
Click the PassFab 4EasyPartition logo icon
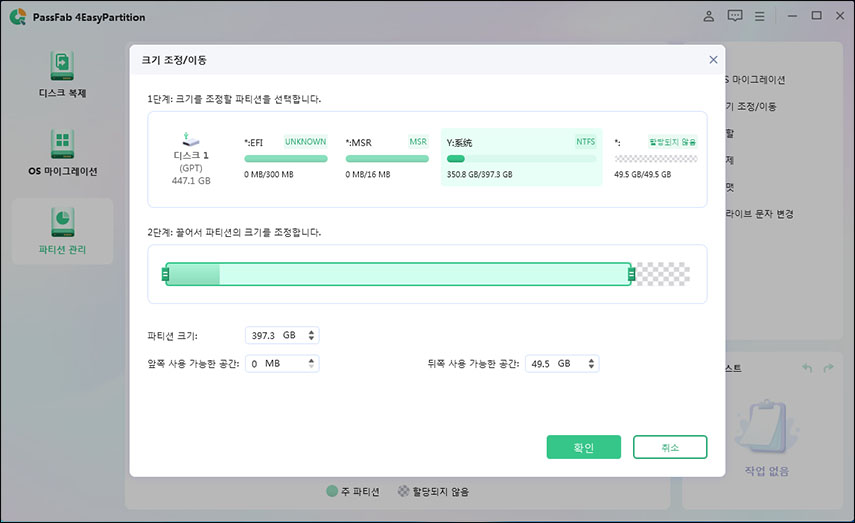coord(17,17)
